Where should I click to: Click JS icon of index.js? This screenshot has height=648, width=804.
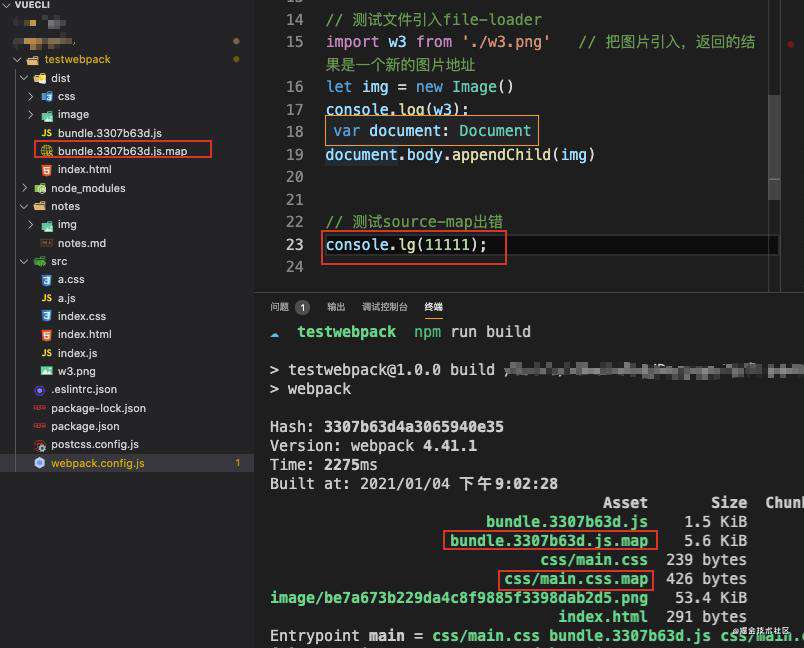47,353
